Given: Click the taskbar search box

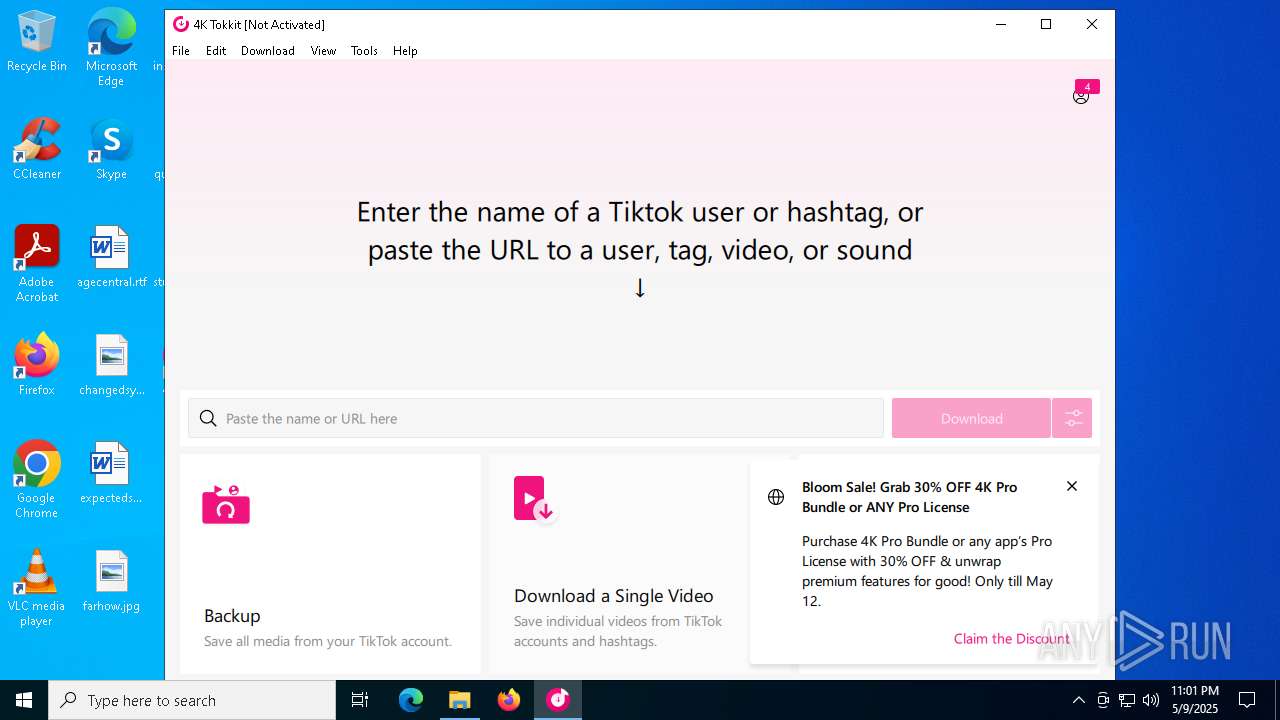Looking at the screenshot, I should 192,700.
